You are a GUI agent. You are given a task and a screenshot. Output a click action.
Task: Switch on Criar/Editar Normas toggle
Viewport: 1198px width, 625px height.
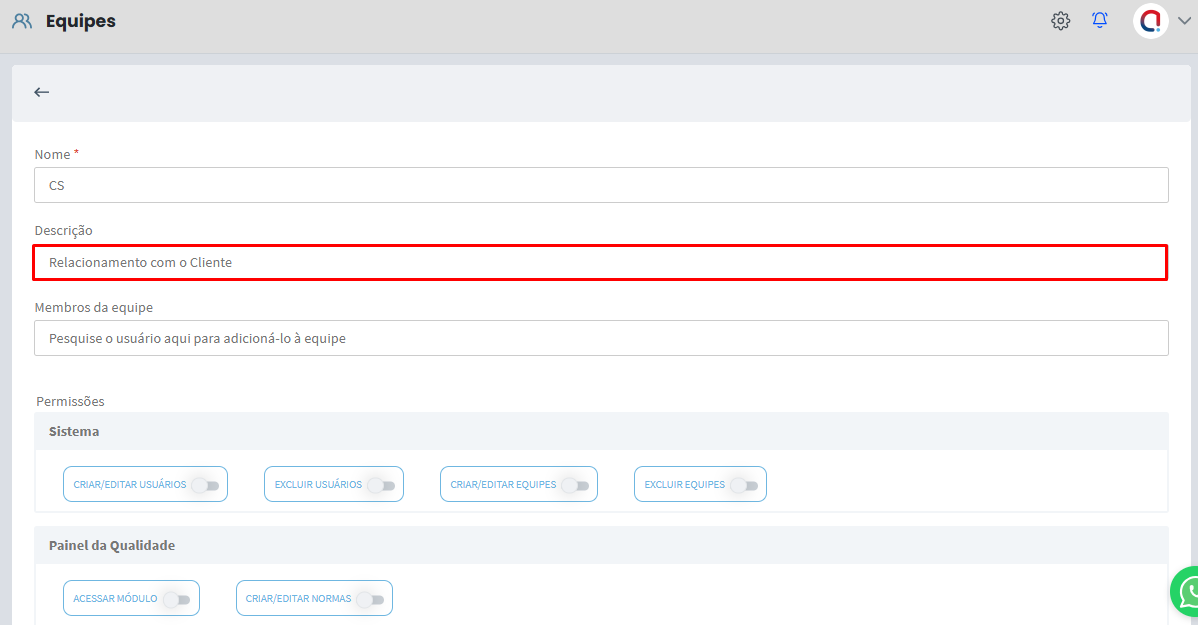click(x=369, y=599)
